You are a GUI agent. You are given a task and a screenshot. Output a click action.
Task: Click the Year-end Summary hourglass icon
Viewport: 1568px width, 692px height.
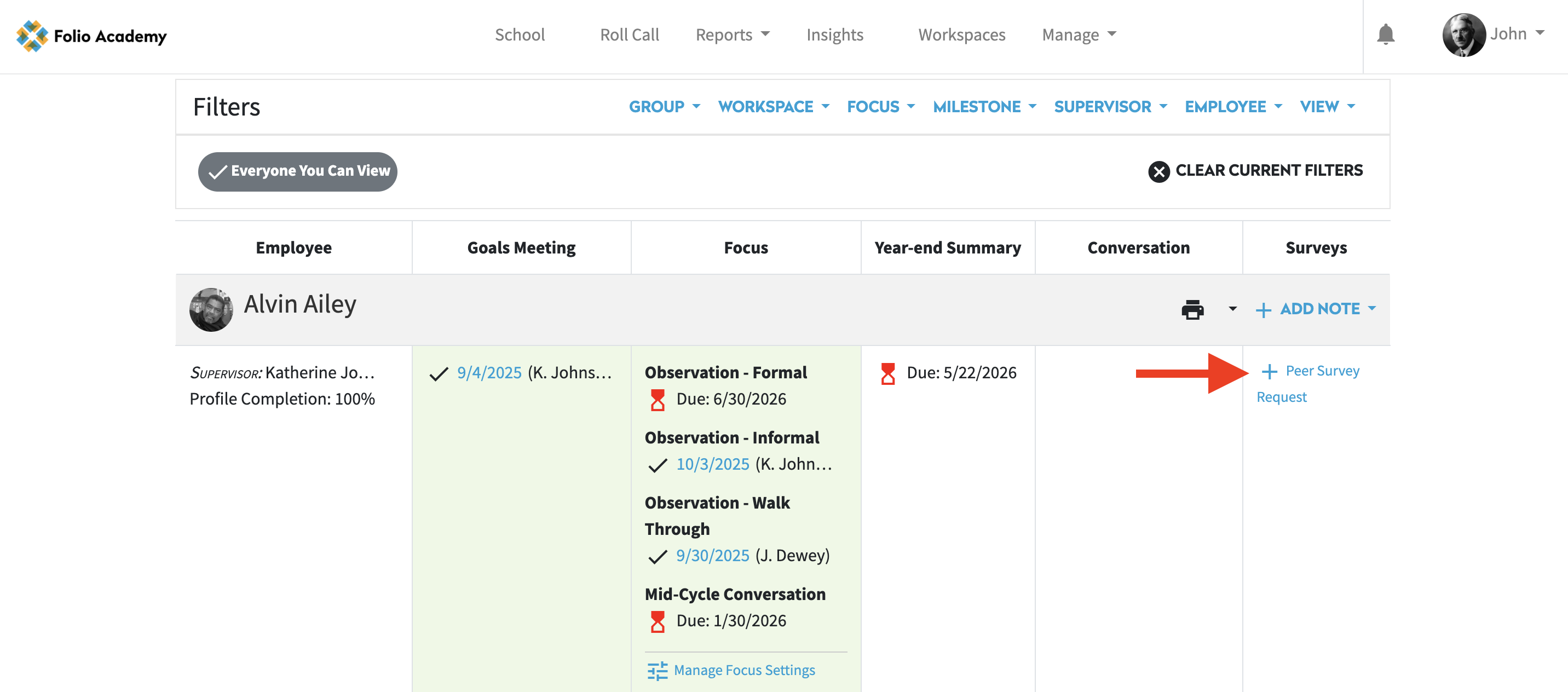tap(887, 373)
